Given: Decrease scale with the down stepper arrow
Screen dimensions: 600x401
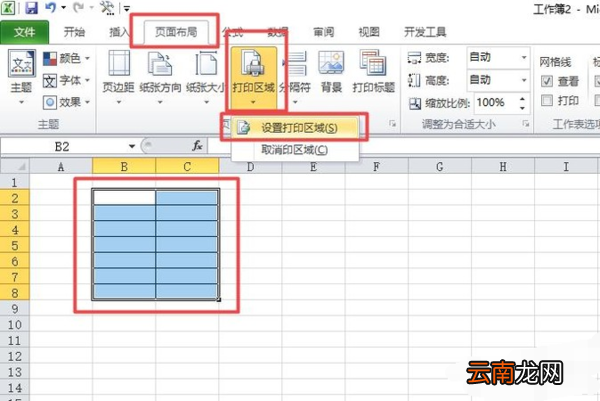Looking at the screenshot, I should 523,108.
